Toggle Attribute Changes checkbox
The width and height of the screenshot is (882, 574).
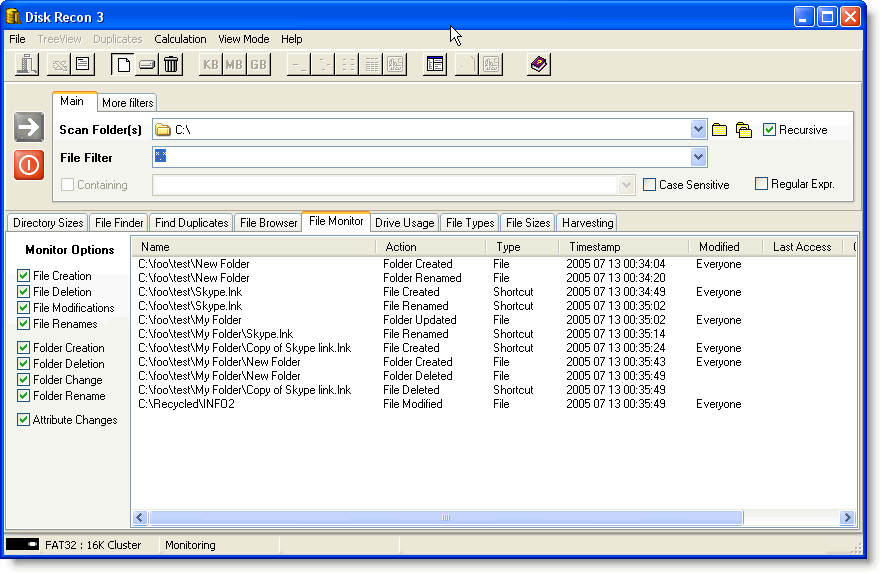point(23,419)
